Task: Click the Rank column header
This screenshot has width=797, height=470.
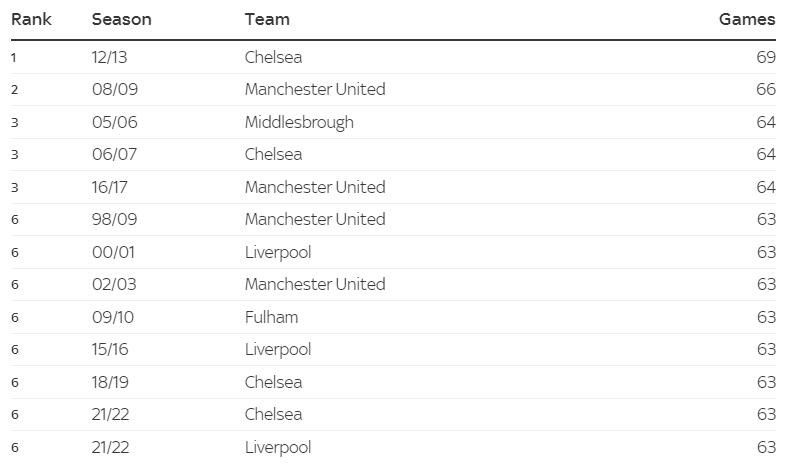Action: [x=31, y=19]
